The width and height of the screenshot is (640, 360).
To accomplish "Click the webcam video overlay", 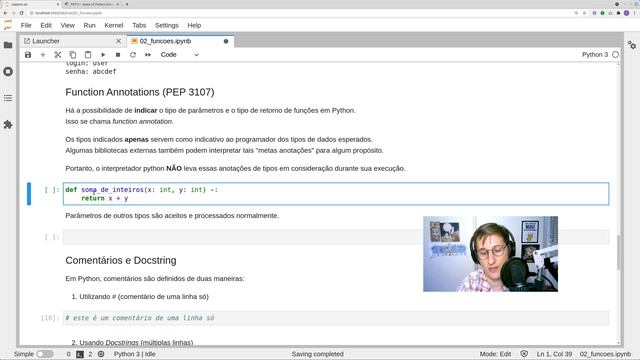I will [x=491, y=254].
